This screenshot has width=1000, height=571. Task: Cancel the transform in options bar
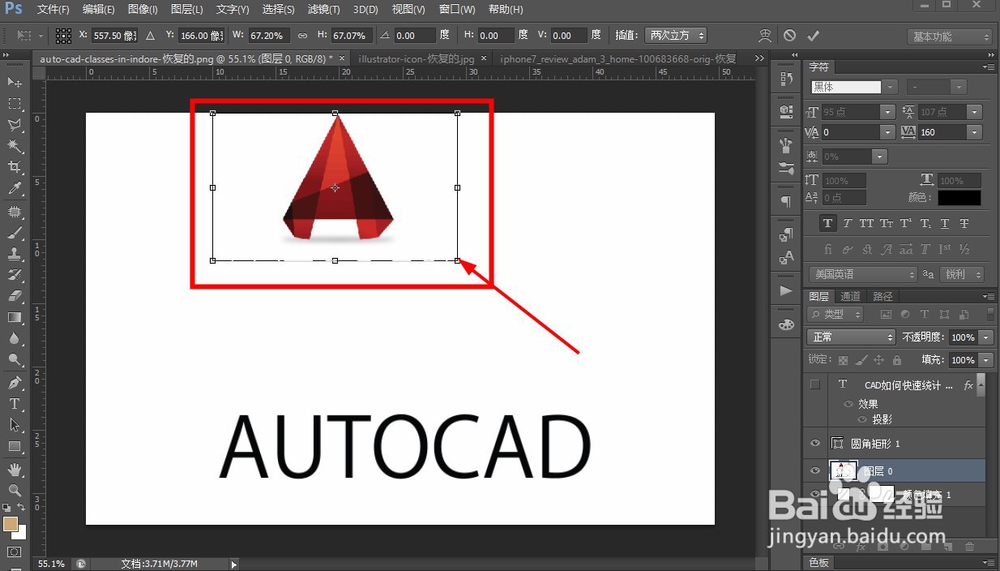pos(790,36)
